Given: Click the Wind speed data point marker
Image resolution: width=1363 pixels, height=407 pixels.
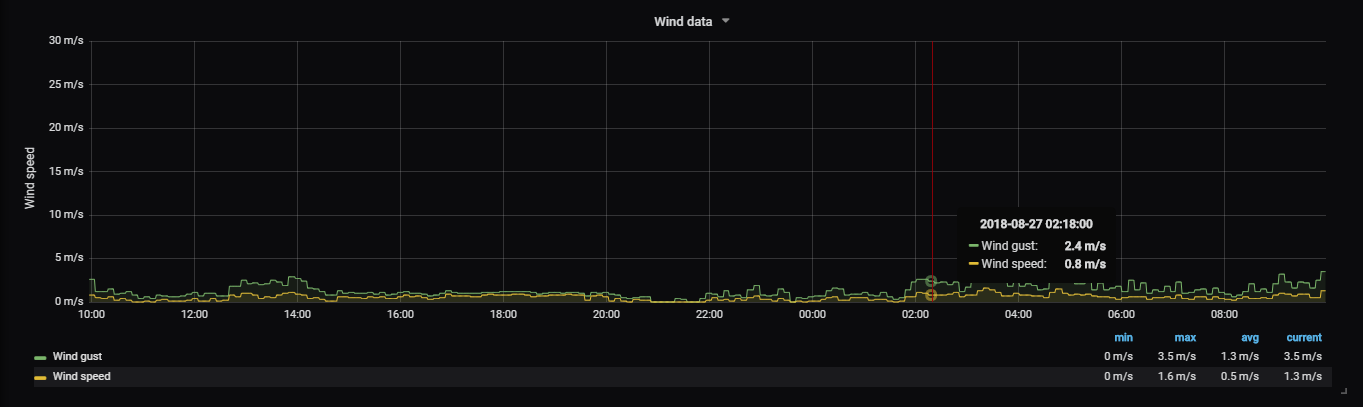Looking at the screenshot, I should coord(931,295).
